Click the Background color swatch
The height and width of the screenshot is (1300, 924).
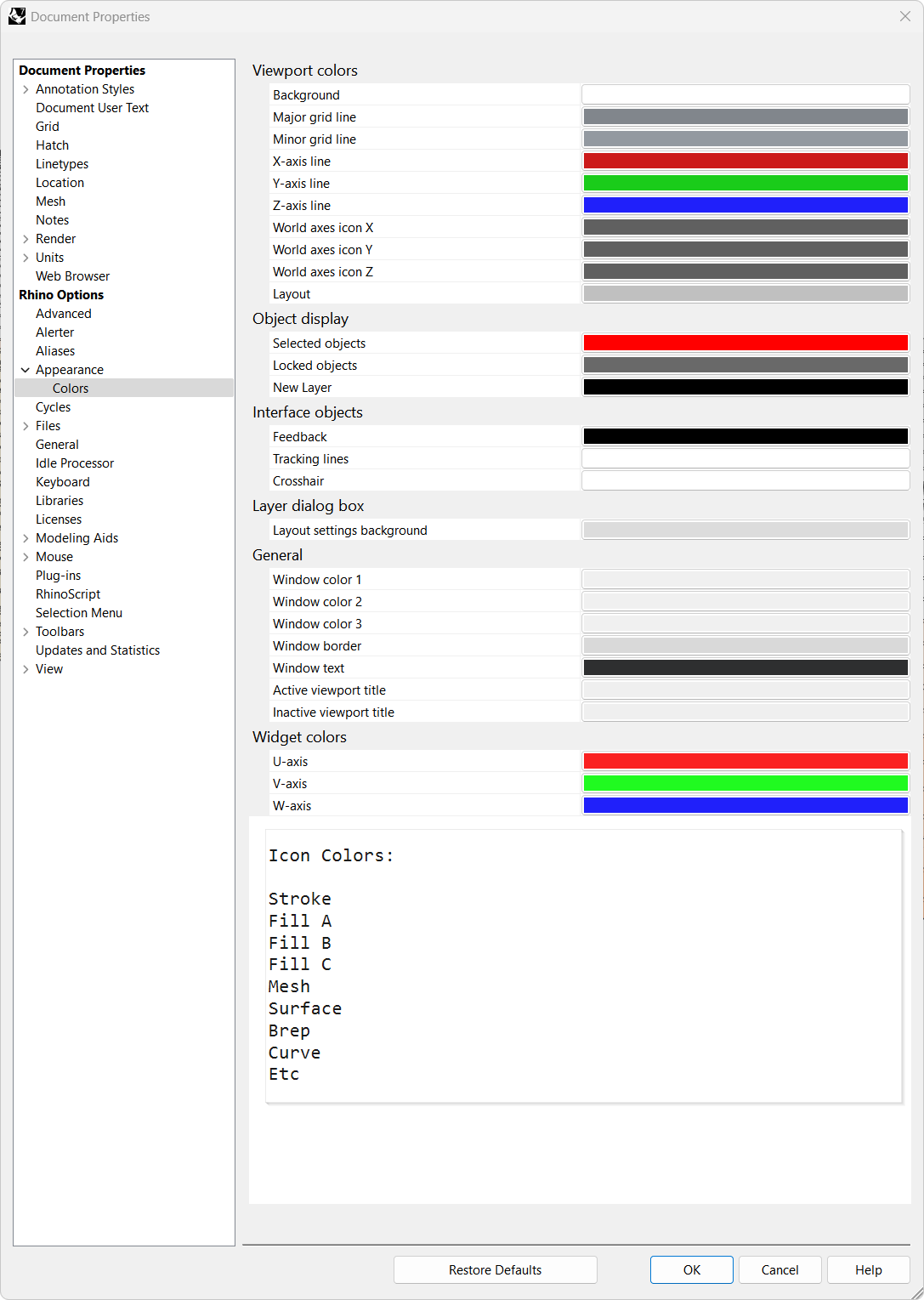coord(745,94)
